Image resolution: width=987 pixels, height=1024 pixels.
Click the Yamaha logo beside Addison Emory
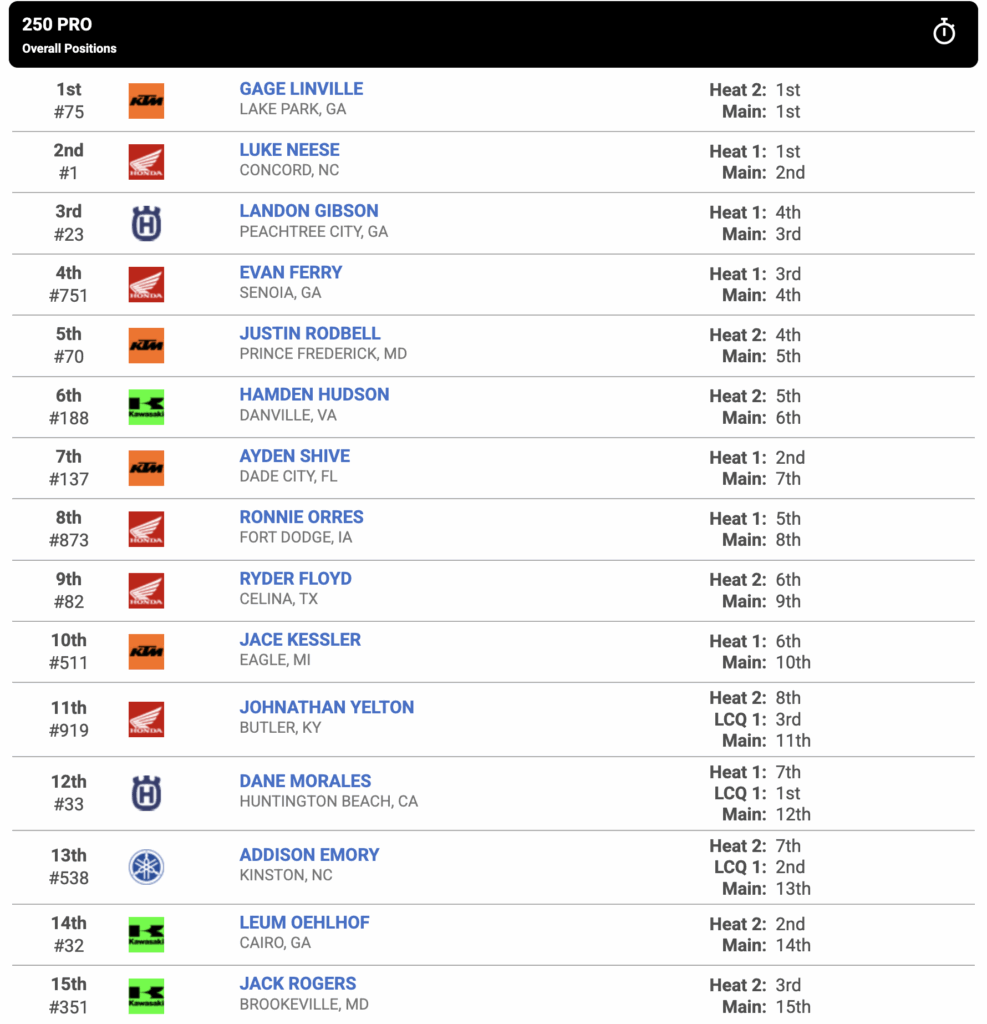point(146,867)
